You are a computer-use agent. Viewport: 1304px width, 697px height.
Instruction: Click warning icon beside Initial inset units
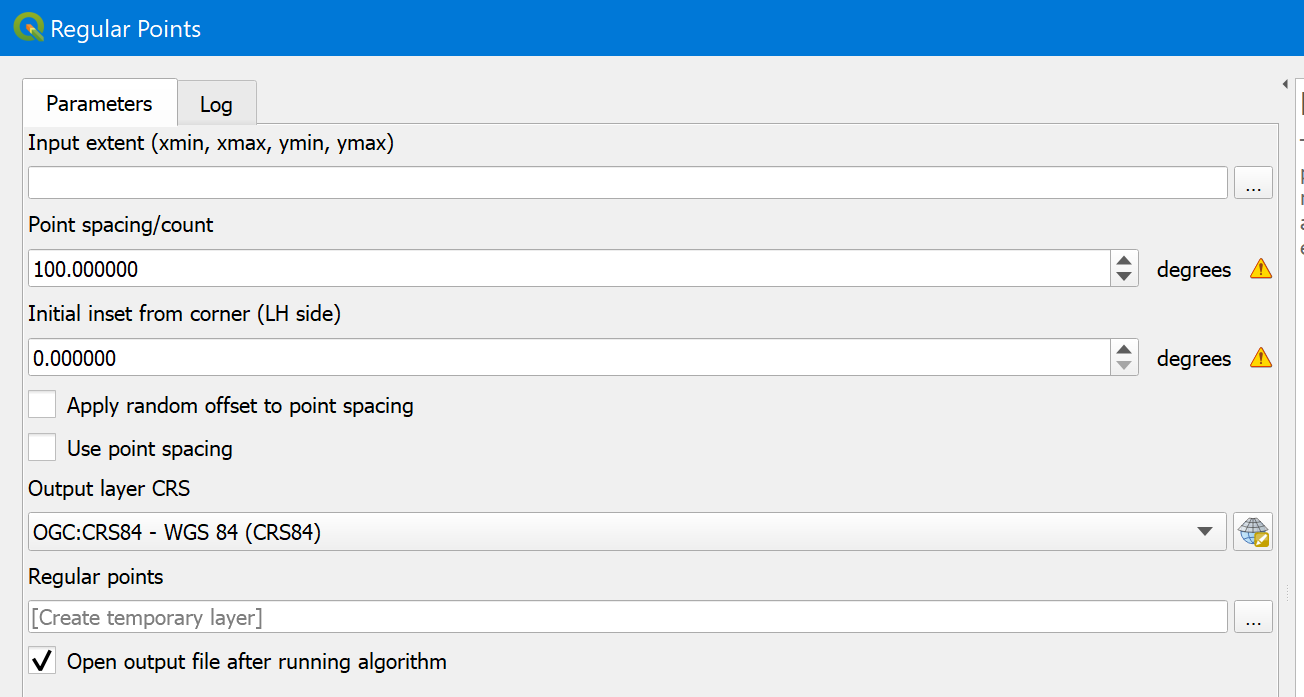1261,358
